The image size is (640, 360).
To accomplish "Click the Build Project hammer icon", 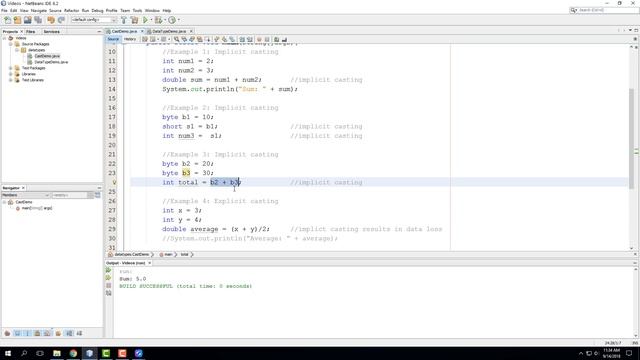I will (x=124, y=20).
